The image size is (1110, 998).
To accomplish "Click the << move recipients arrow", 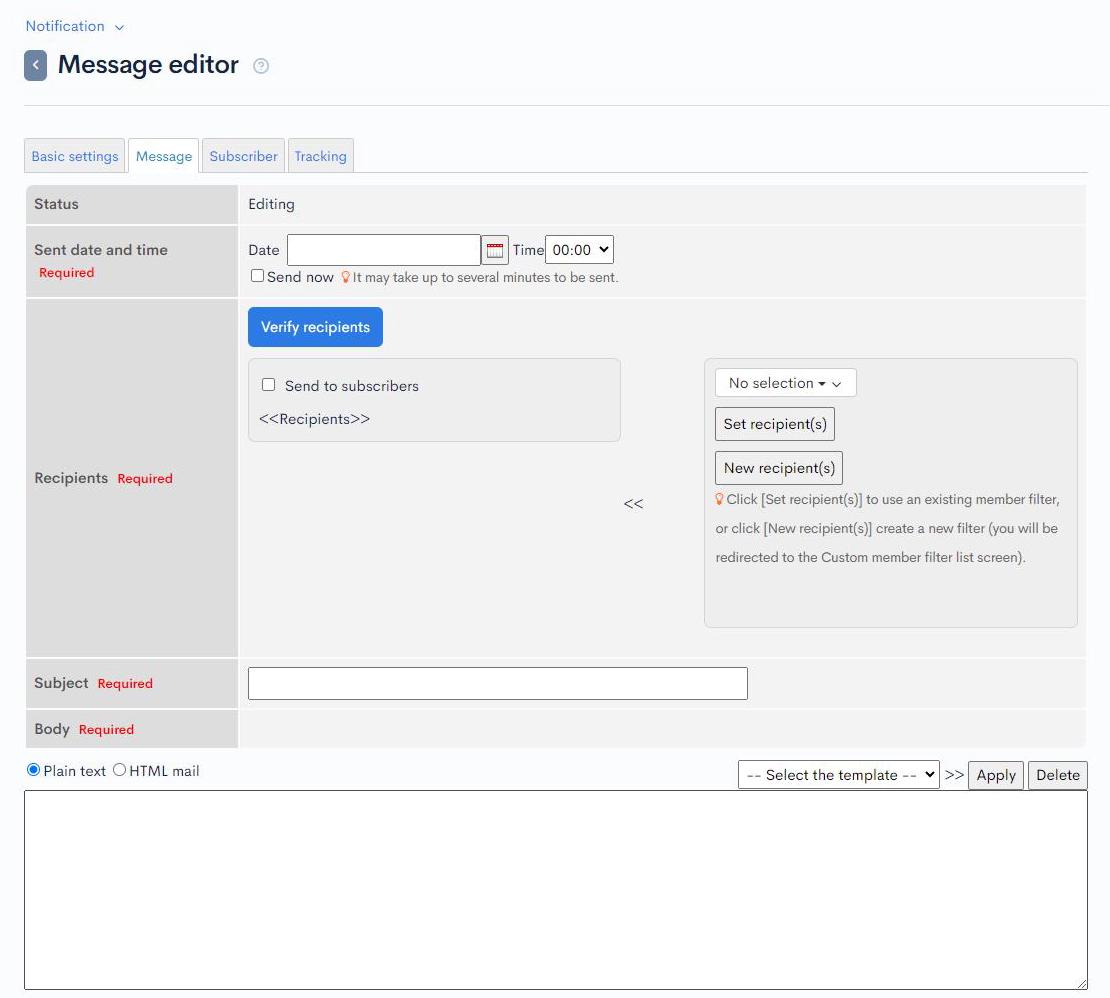I will 633,504.
